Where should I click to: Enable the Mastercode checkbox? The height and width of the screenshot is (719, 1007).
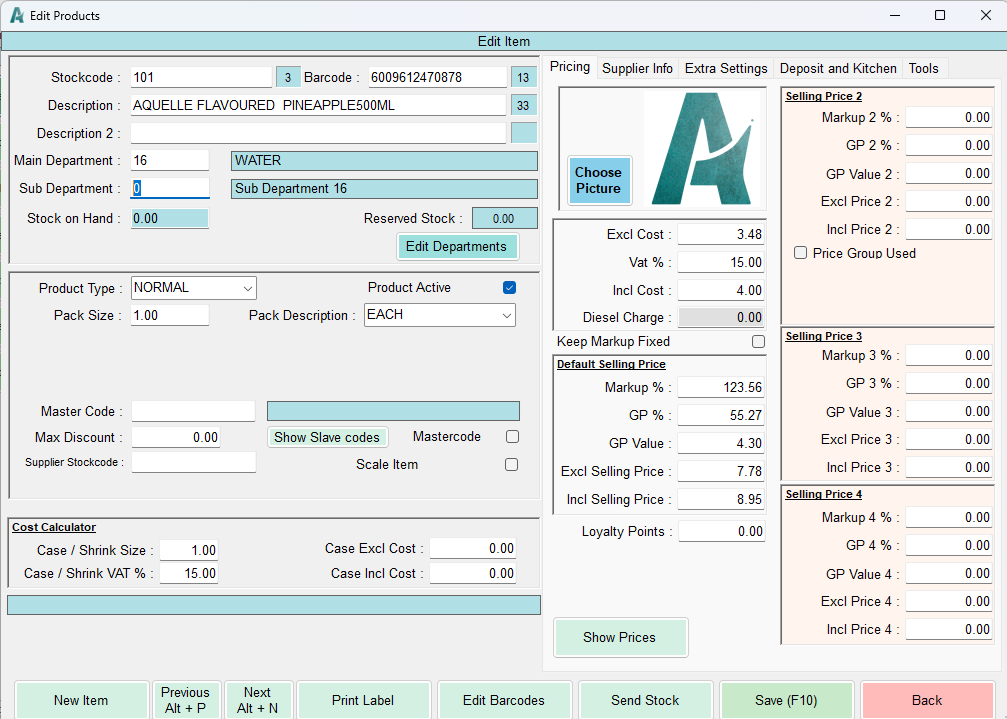(512, 437)
